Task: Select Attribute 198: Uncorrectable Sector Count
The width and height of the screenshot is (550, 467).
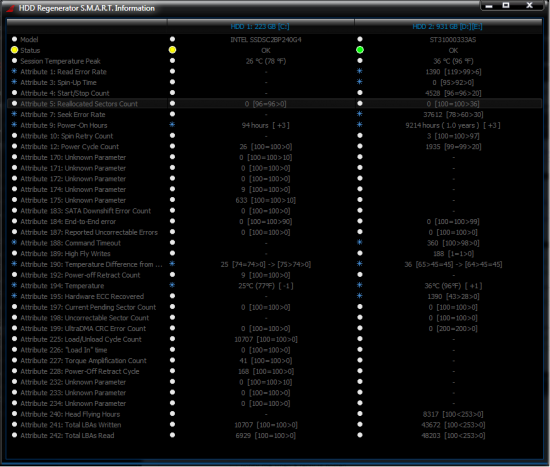Action: tap(85, 318)
